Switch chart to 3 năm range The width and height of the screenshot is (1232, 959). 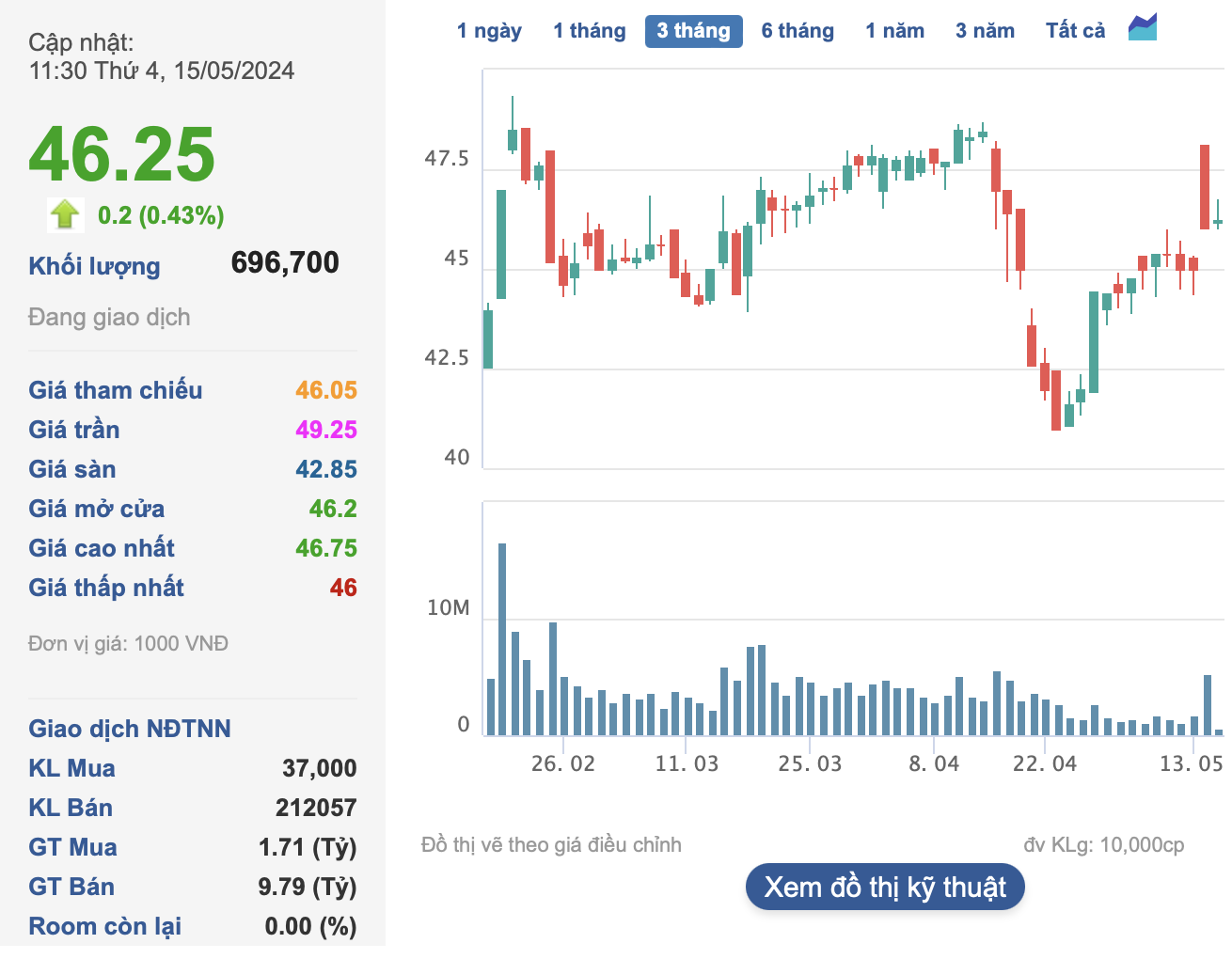[985, 31]
